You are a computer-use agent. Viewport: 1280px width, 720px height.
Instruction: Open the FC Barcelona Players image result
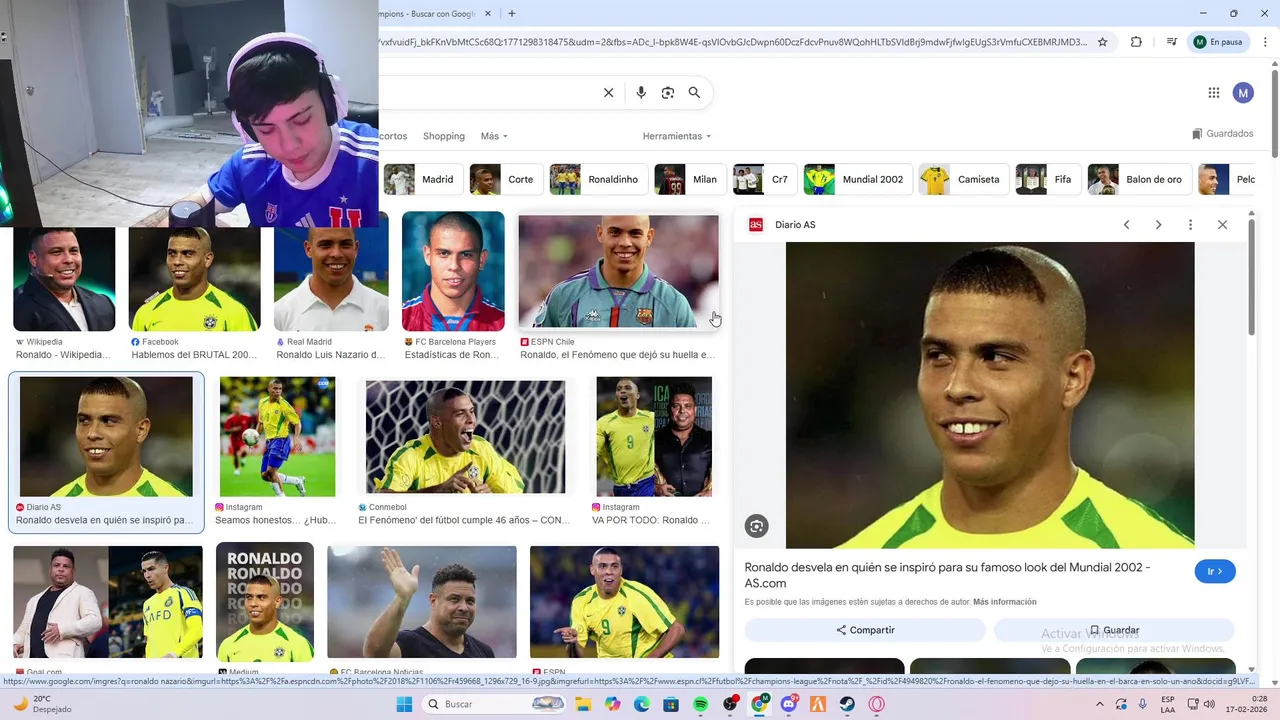click(453, 271)
